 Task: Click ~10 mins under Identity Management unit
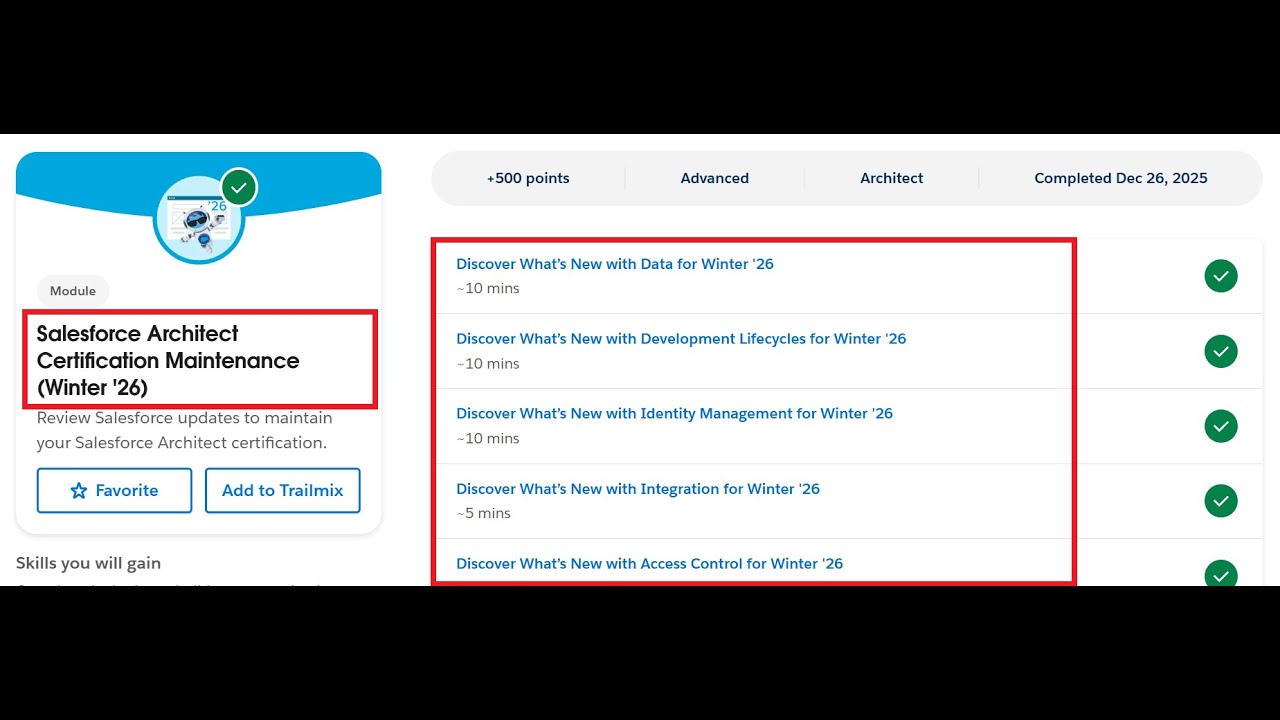[x=488, y=439]
